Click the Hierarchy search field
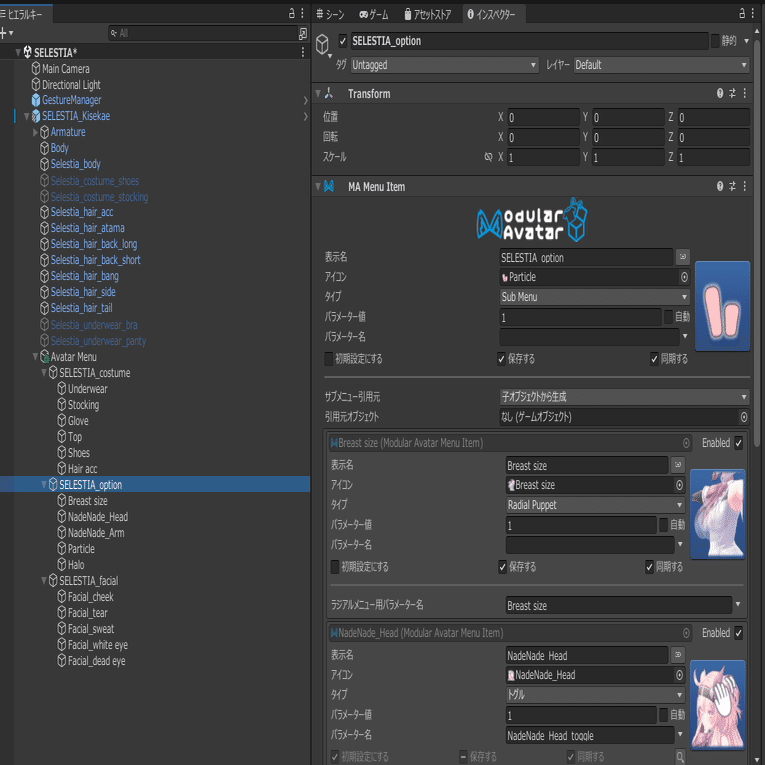This screenshot has height=765, width=765. coord(202,33)
